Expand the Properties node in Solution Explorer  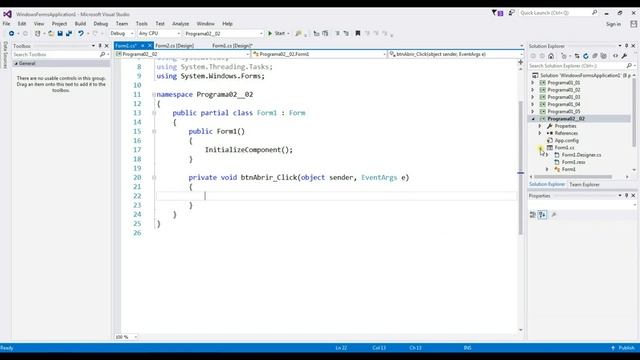[x=540, y=126]
